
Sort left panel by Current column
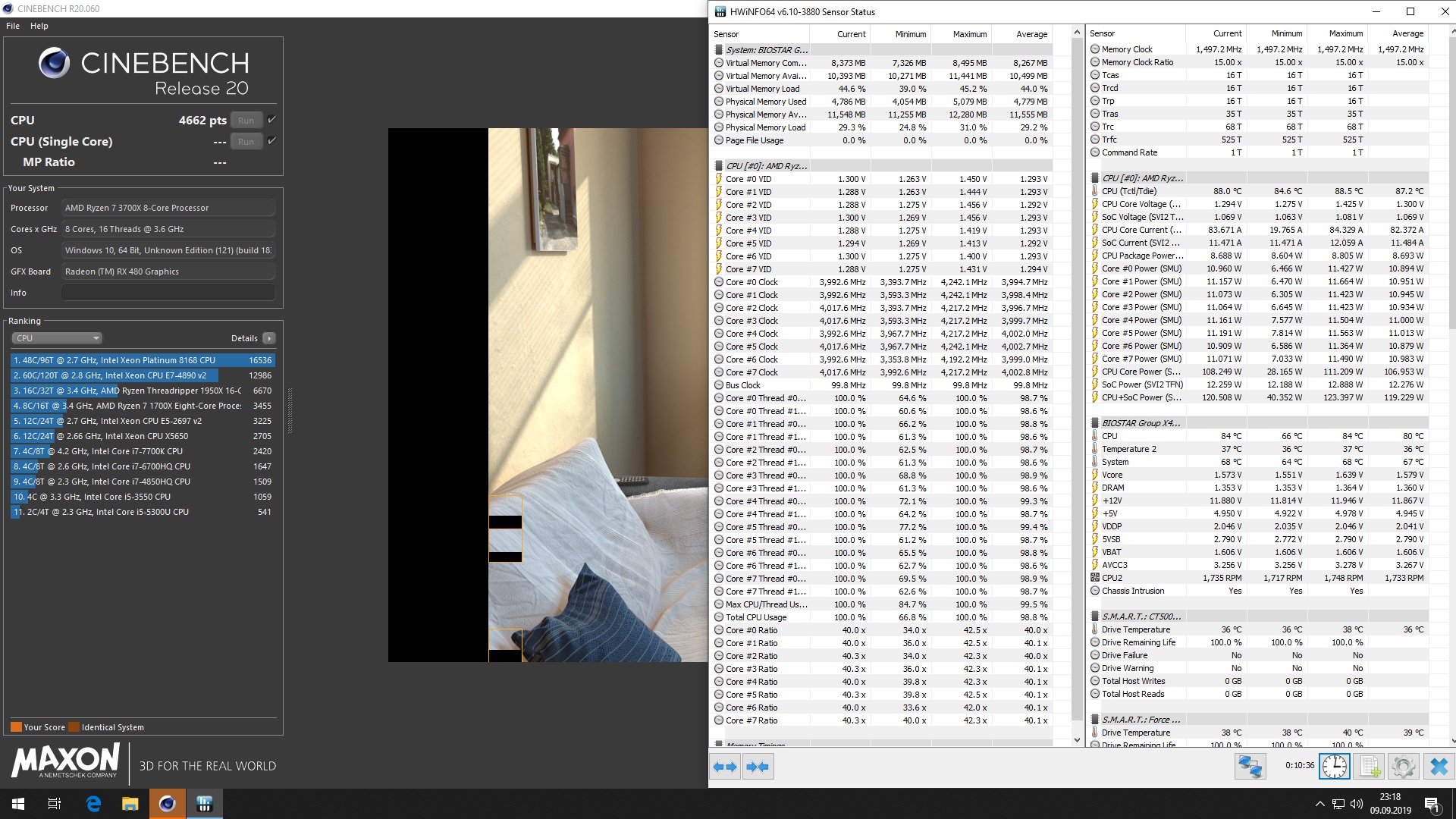840,34
